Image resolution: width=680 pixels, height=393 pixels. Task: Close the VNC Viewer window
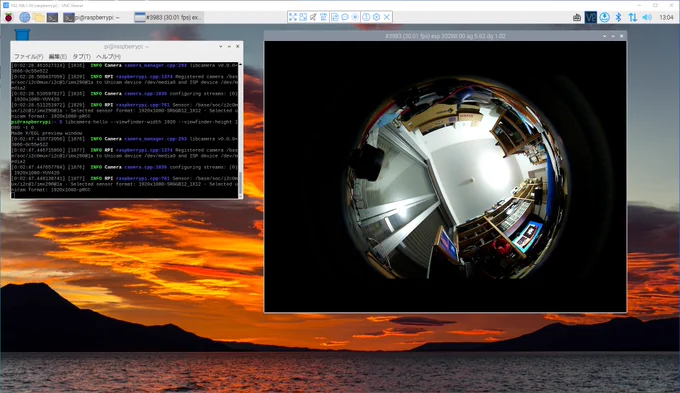point(672,5)
